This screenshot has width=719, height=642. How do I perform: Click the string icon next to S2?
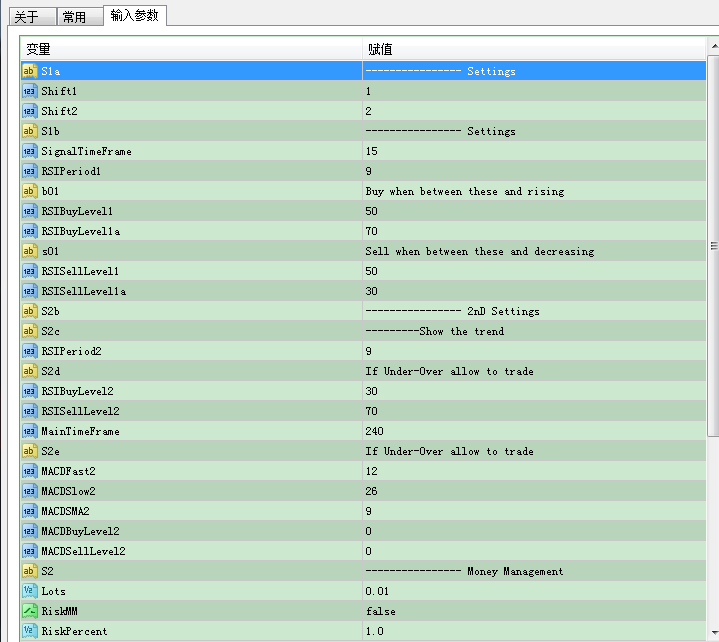[29, 571]
